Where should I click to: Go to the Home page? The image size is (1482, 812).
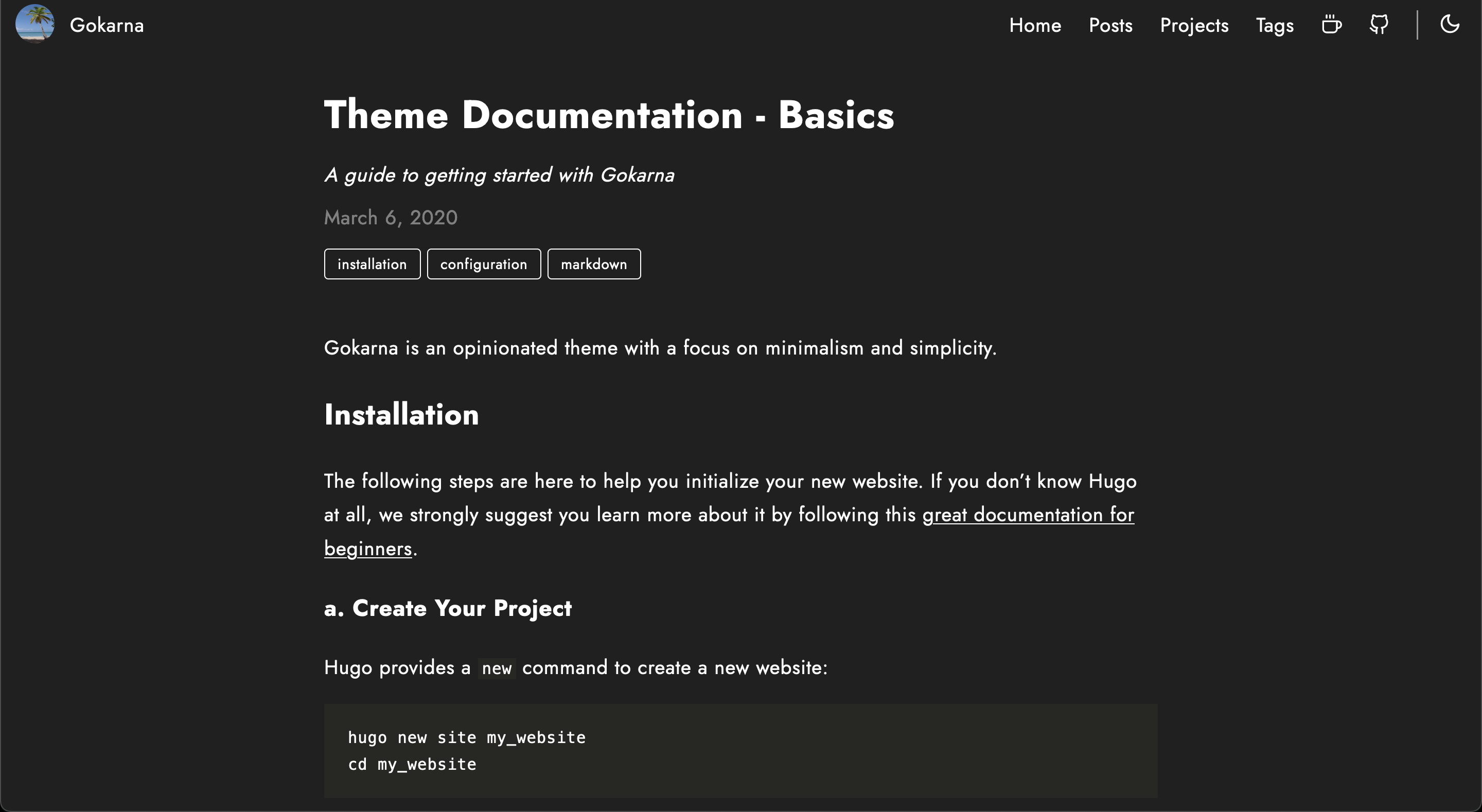pos(1035,25)
